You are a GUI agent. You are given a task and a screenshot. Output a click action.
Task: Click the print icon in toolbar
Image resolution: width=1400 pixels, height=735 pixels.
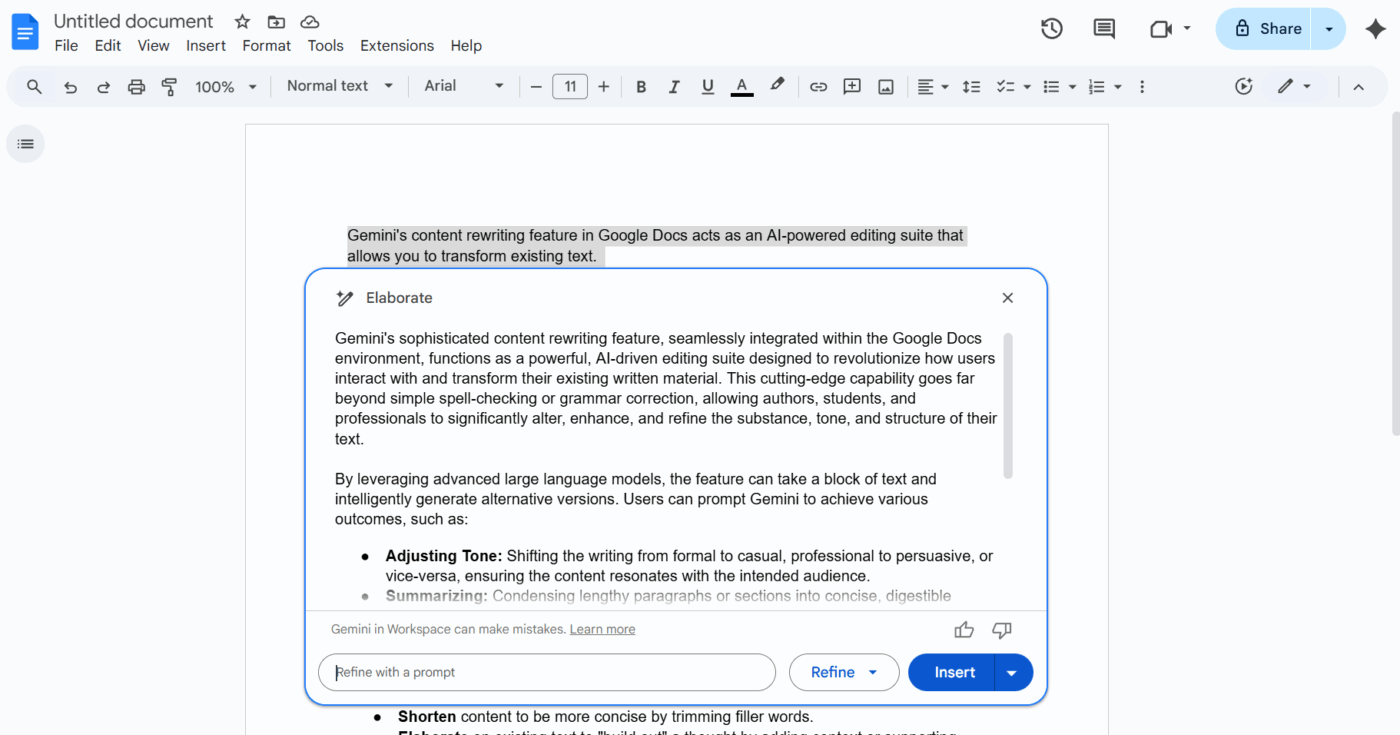136,87
